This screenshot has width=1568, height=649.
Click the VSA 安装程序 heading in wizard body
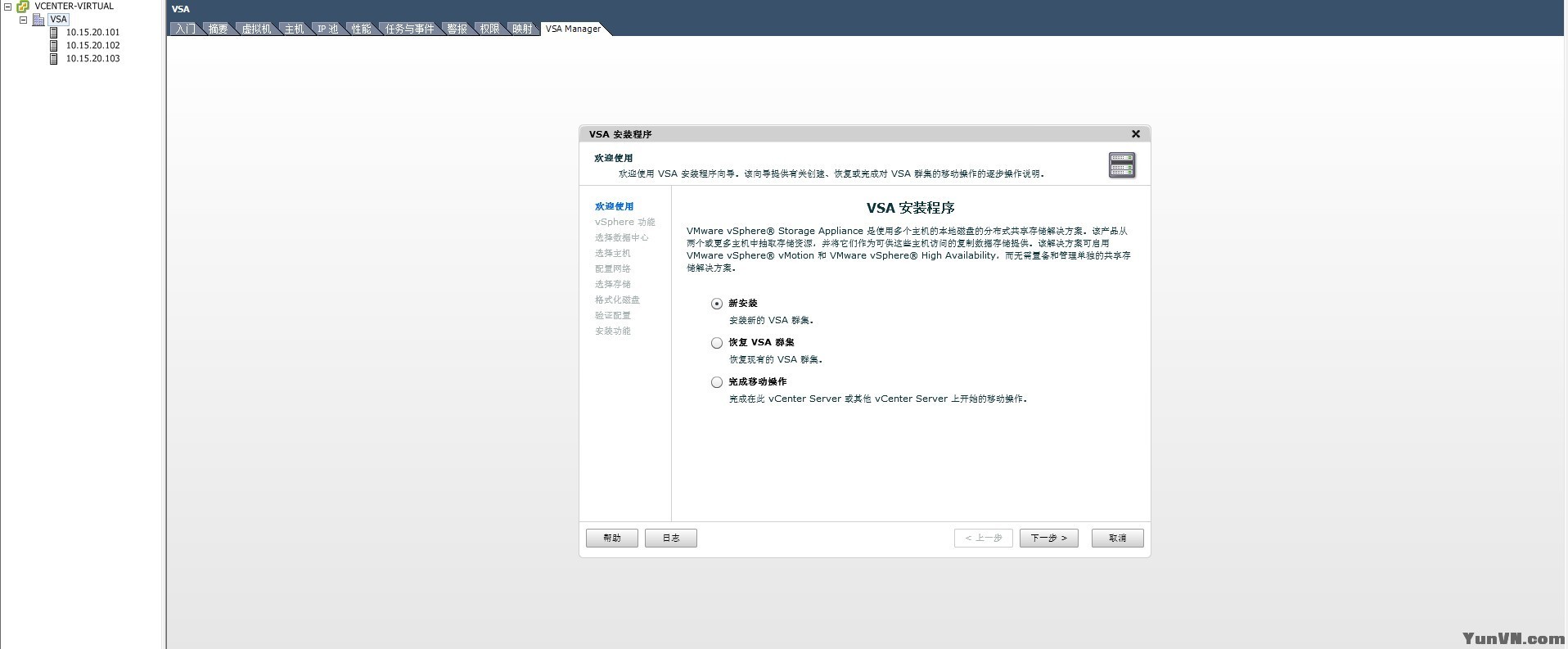click(911, 208)
